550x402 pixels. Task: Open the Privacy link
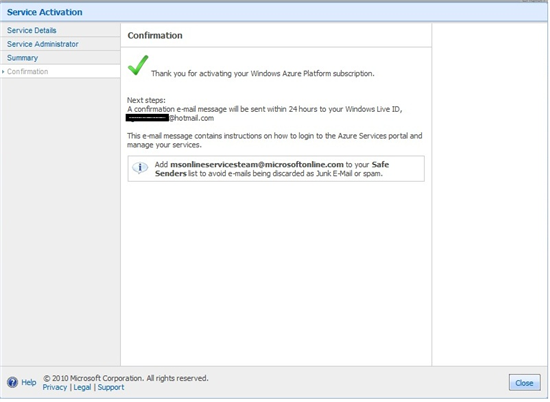(55, 387)
